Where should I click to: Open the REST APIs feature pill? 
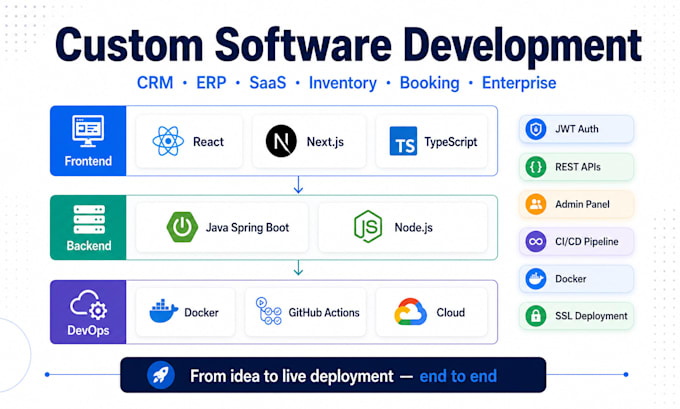point(576,167)
